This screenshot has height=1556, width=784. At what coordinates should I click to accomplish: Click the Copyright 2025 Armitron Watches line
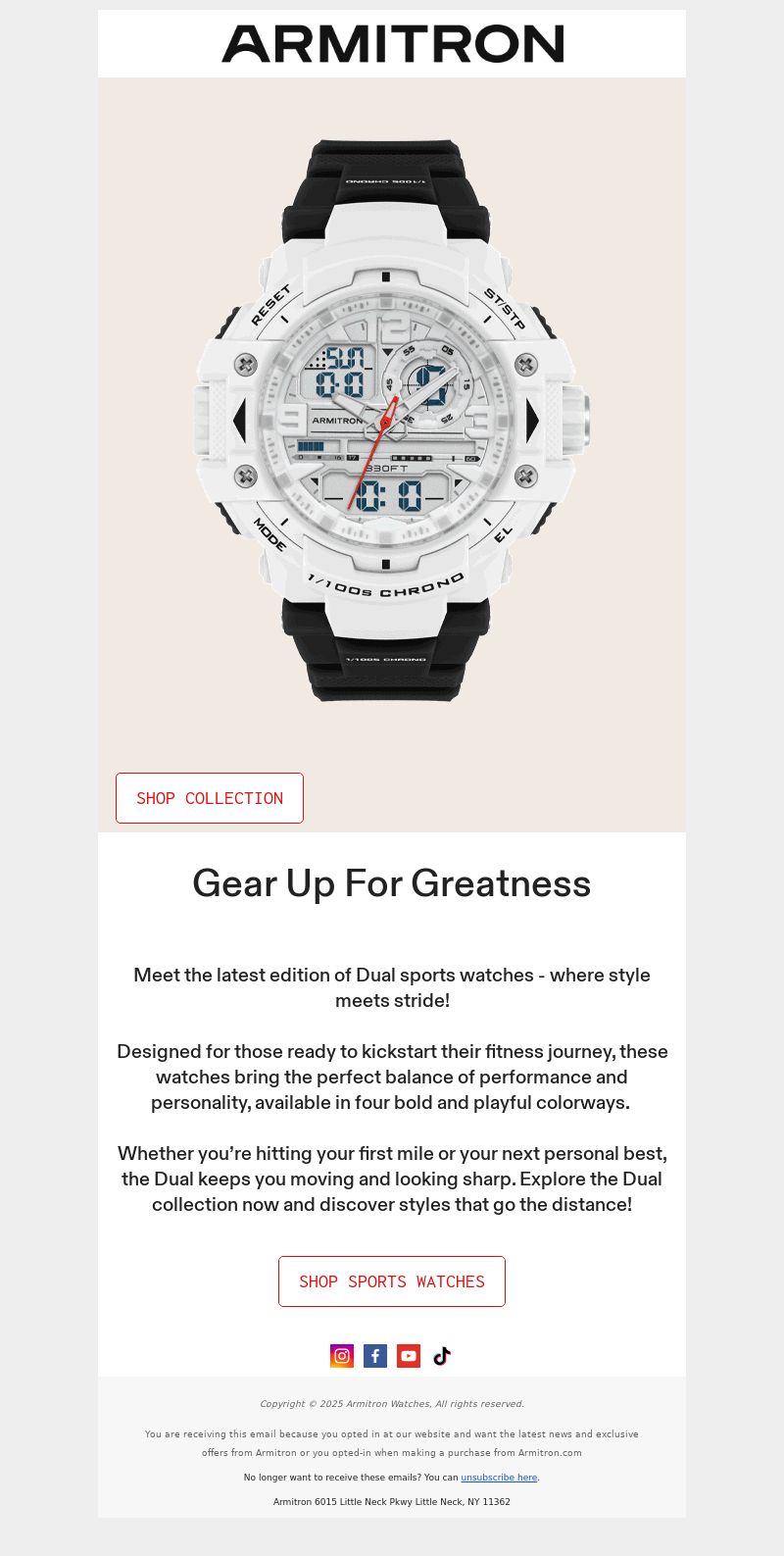tap(392, 1404)
